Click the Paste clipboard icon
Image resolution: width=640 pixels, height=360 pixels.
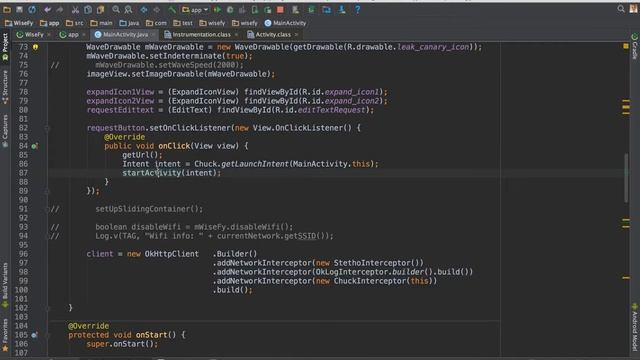pos(100,9)
